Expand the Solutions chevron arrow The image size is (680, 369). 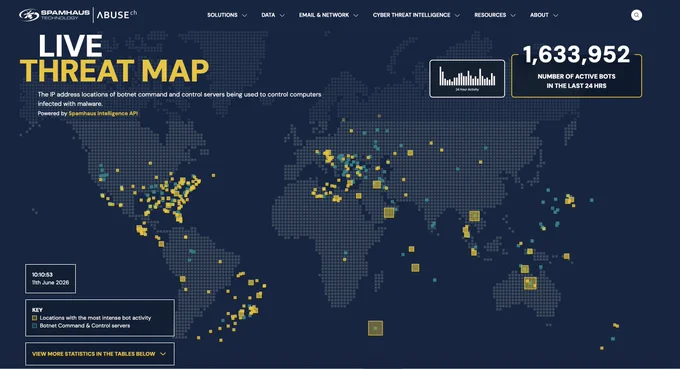tap(244, 16)
